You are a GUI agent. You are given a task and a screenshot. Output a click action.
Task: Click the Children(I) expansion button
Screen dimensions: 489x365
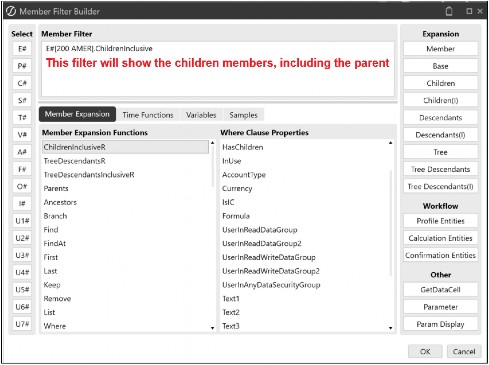pos(440,100)
